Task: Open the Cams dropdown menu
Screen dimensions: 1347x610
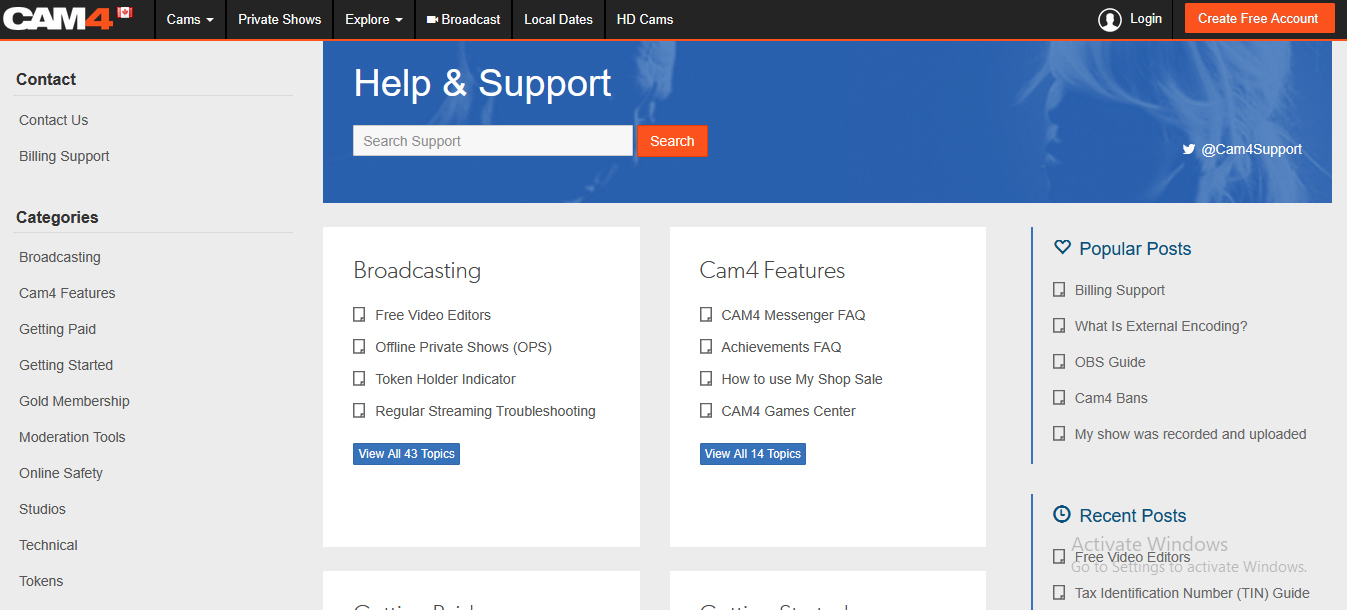Action: tap(190, 19)
